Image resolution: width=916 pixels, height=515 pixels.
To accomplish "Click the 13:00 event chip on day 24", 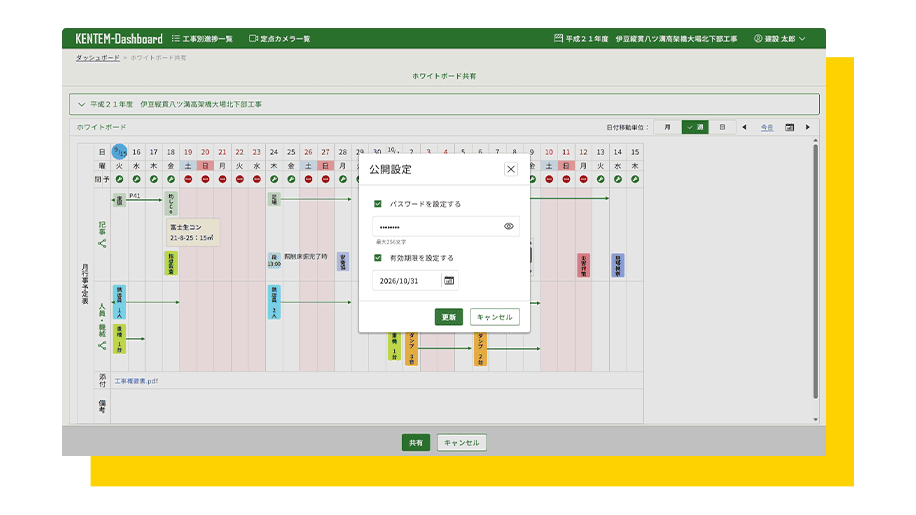I will tap(274, 260).
